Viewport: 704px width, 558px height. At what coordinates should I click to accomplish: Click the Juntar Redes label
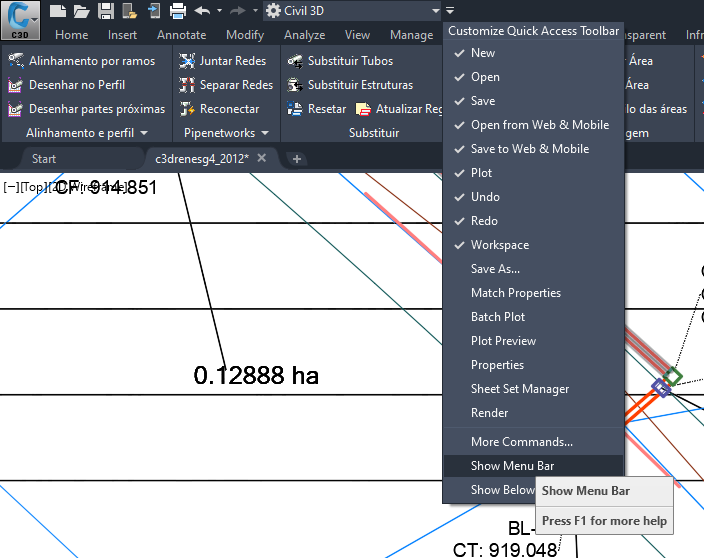tap(233, 61)
